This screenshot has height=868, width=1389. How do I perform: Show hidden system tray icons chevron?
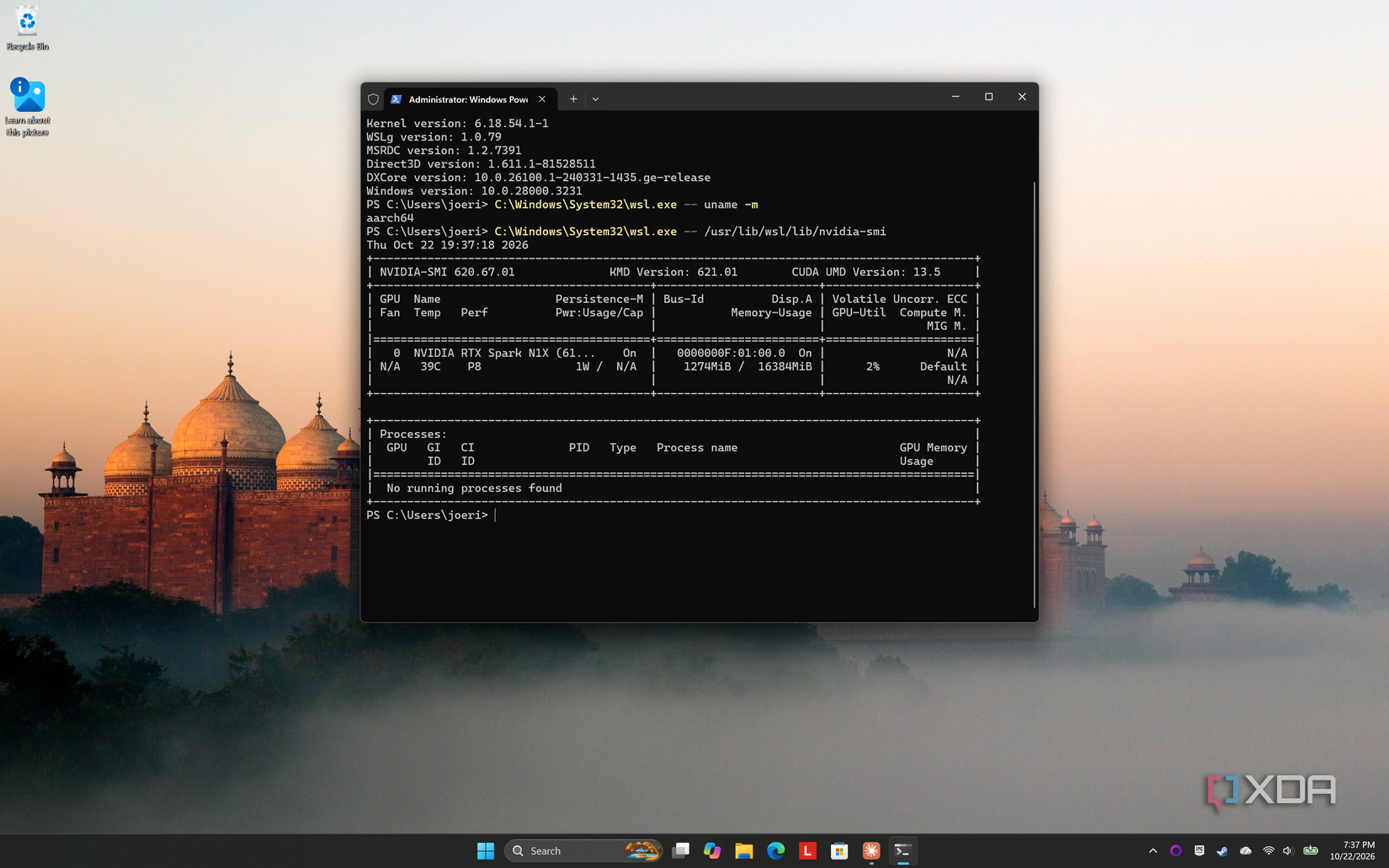[1152, 851]
